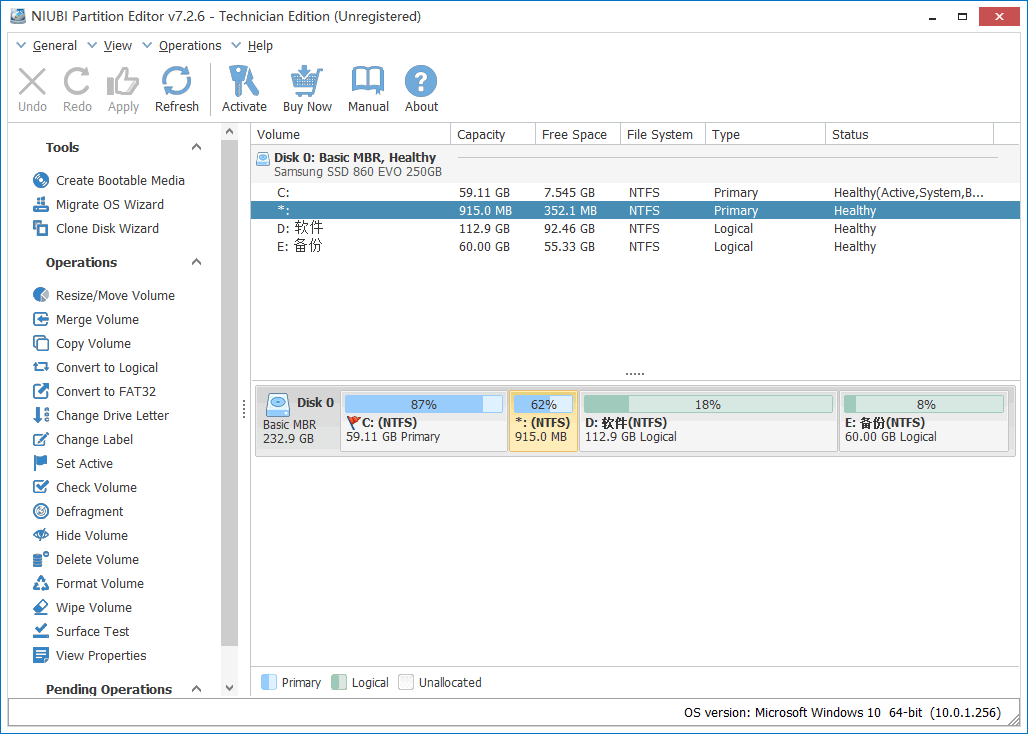Run Surface Test on volume

tap(92, 632)
